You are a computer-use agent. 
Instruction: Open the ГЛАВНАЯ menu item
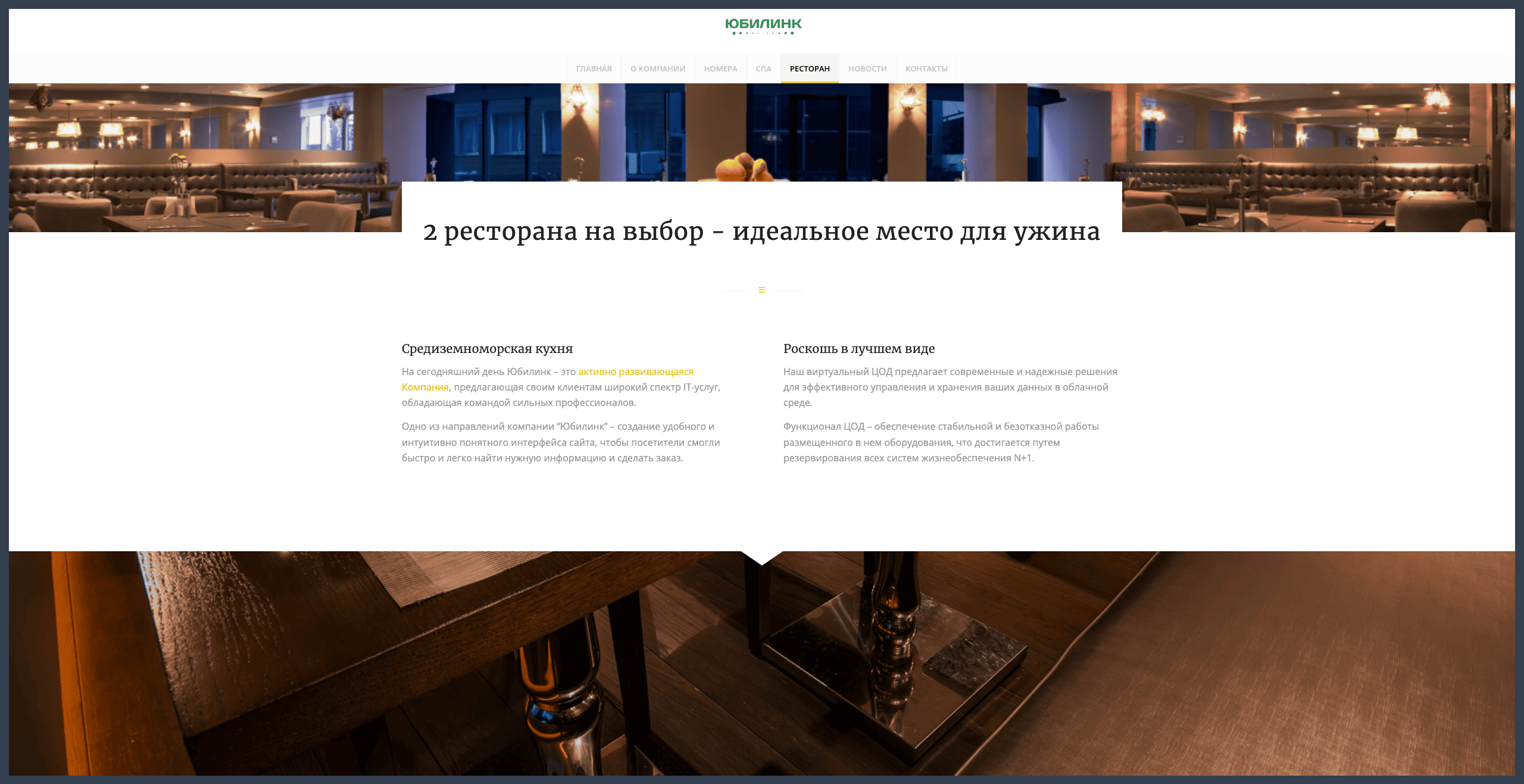[594, 68]
